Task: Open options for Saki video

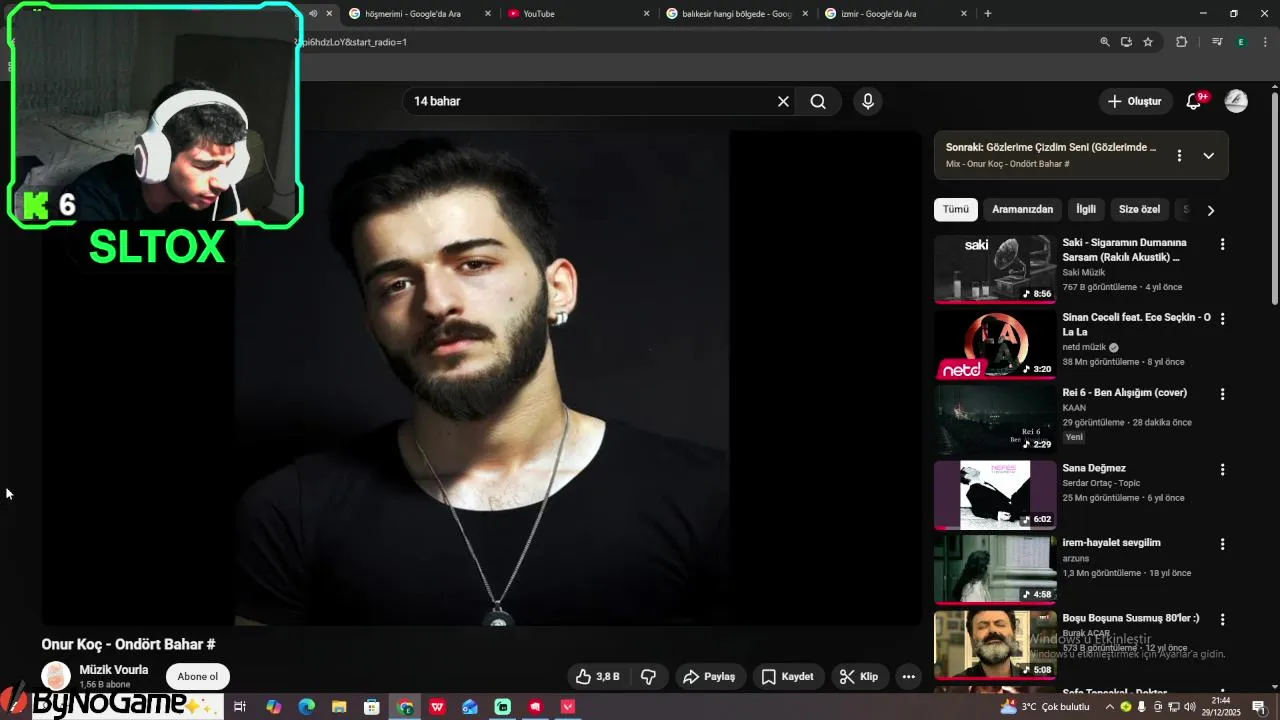Action: point(1222,244)
